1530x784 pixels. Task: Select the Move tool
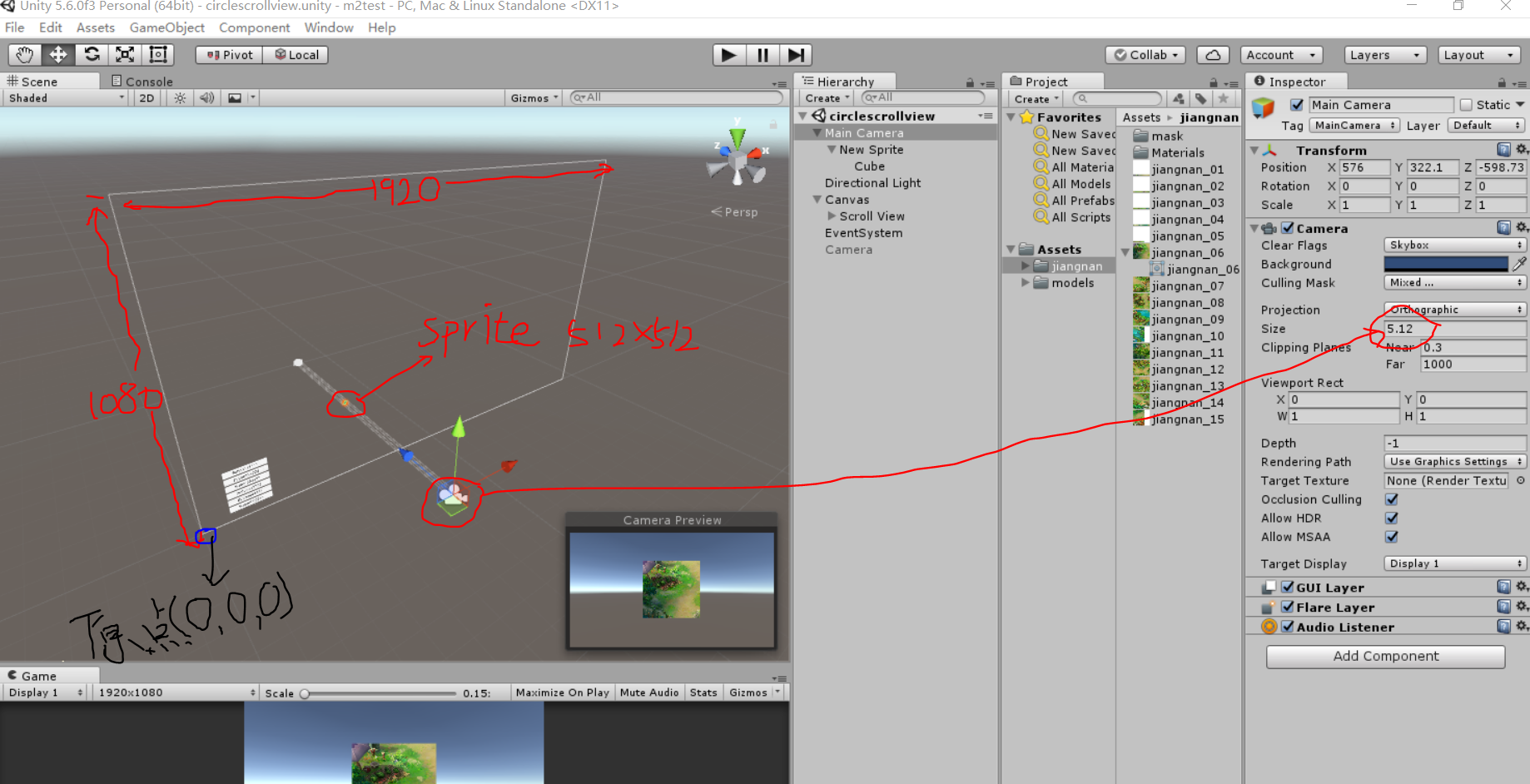tap(58, 55)
